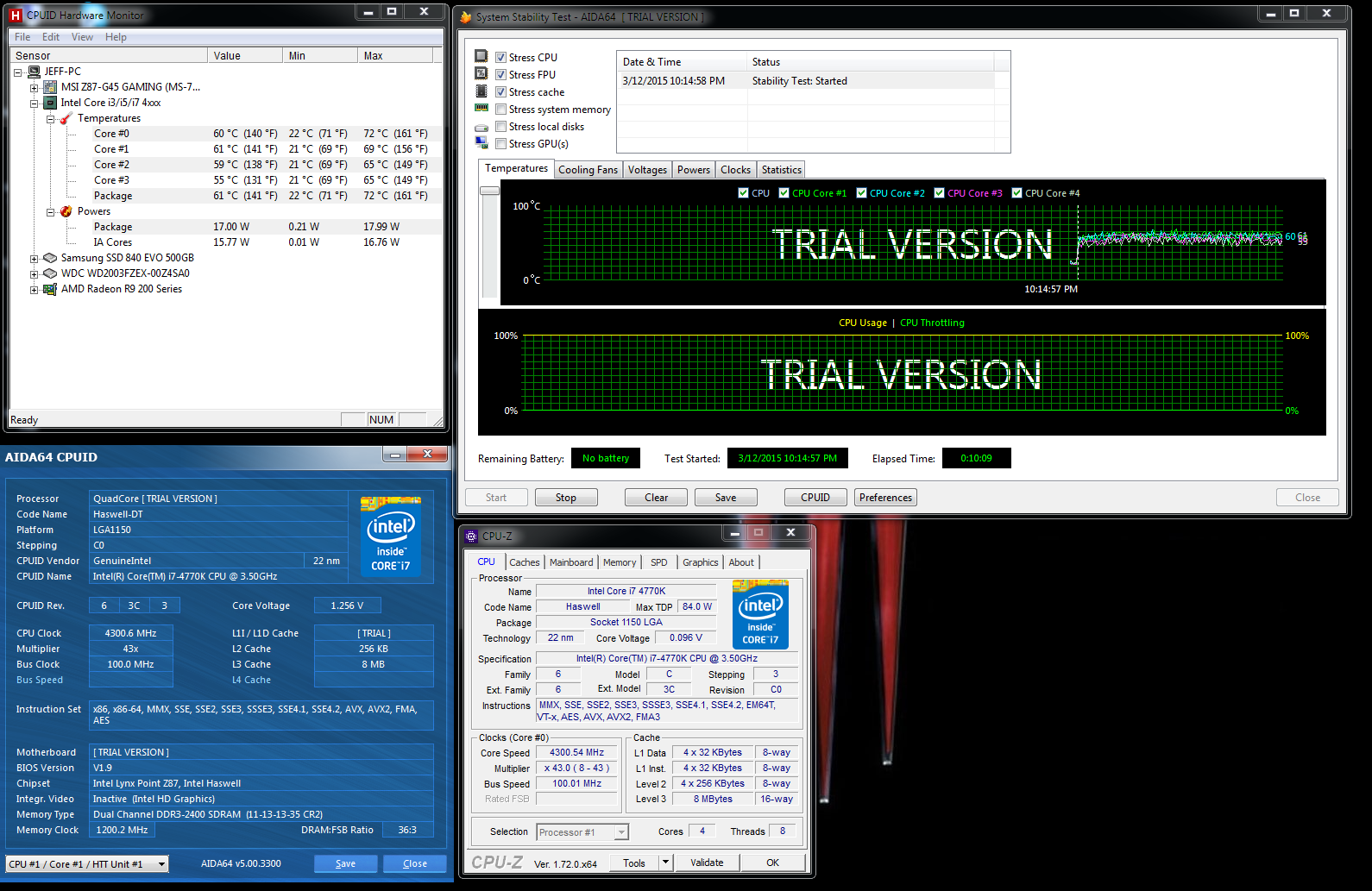Screen dimensions: 1372x891
Task: Open the Graphics tab in CPU-Z
Action: (x=700, y=562)
